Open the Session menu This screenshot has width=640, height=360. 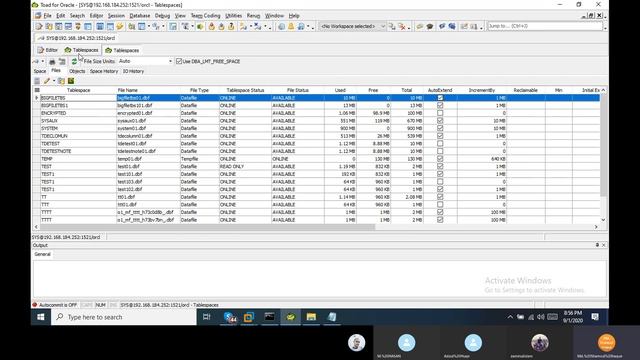click(x=116, y=16)
